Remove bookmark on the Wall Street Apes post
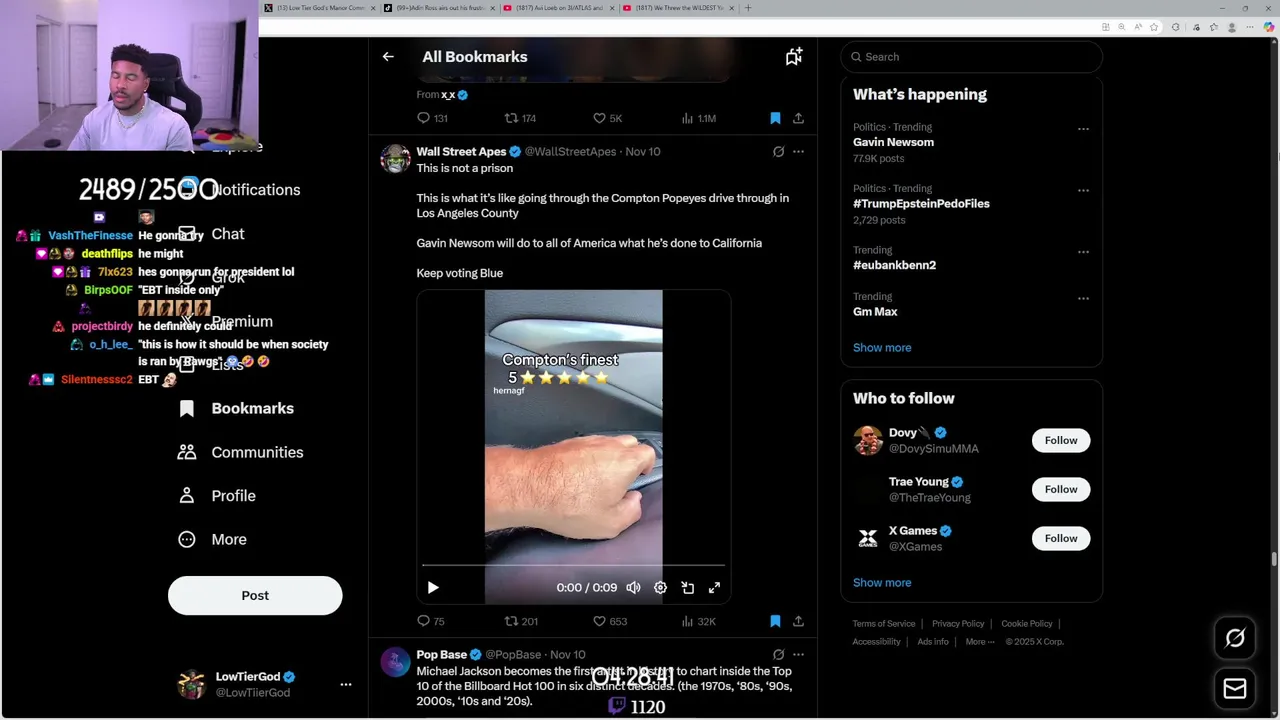 (x=775, y=621)
